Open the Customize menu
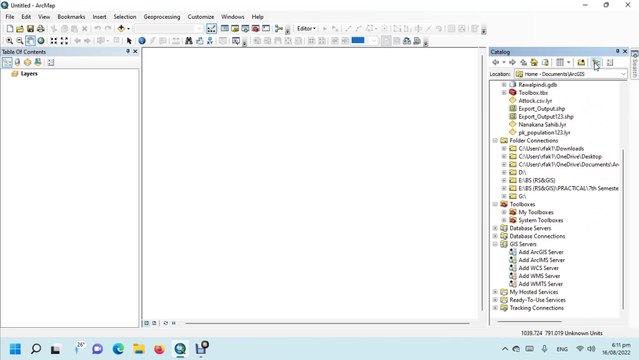This screenshot has width=639, height=360. 201,17
